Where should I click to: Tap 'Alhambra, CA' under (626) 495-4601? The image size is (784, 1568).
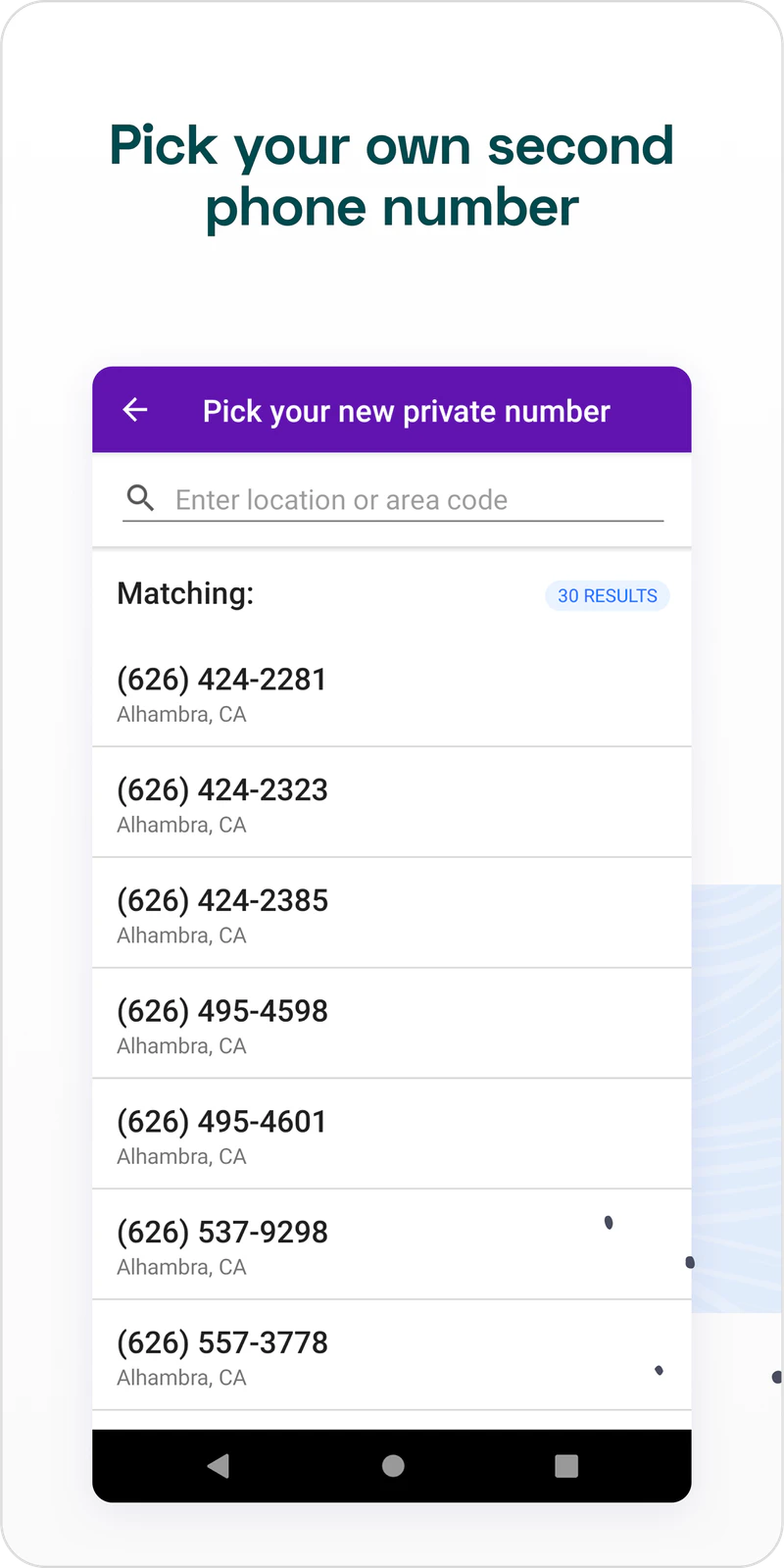point(181,1157)
